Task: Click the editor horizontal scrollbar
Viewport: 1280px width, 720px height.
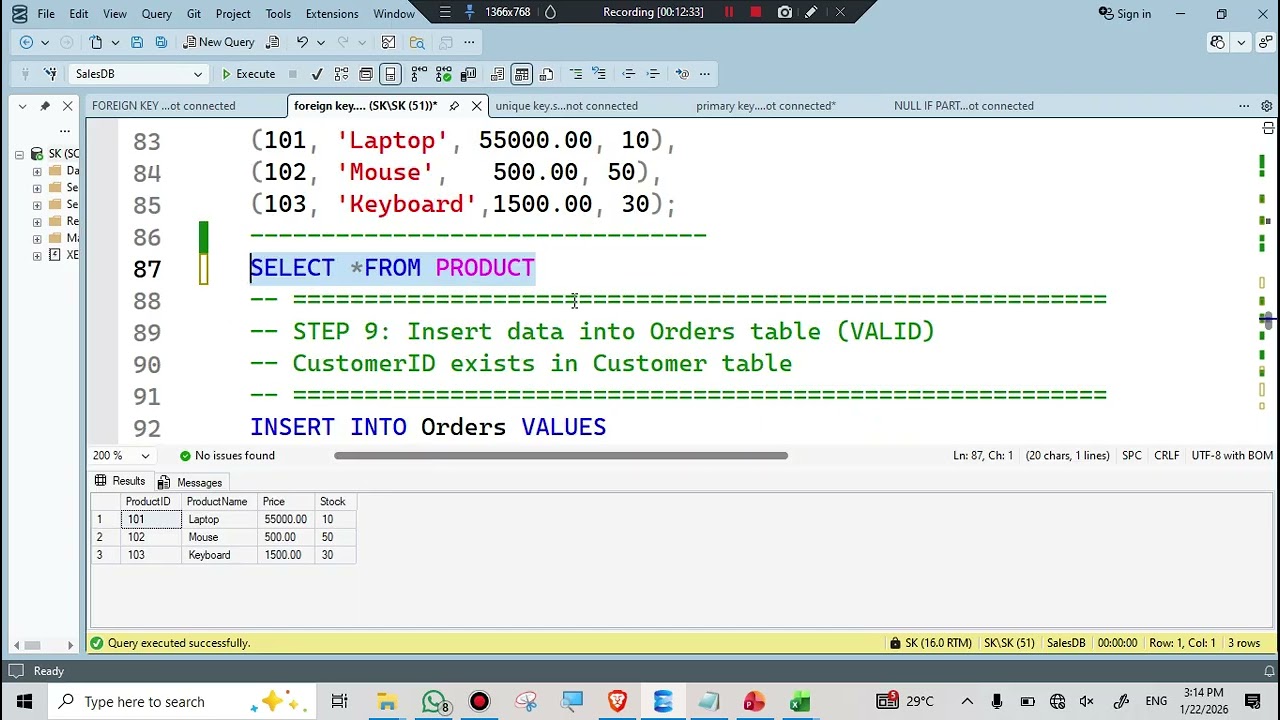Action: [560, 456]
